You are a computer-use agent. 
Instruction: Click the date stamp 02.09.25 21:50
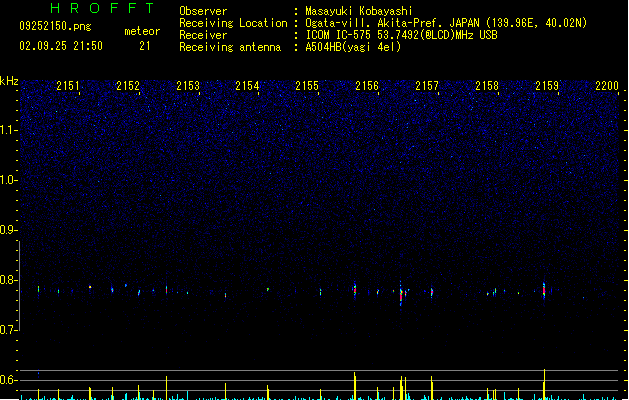(x=61, y=46)
